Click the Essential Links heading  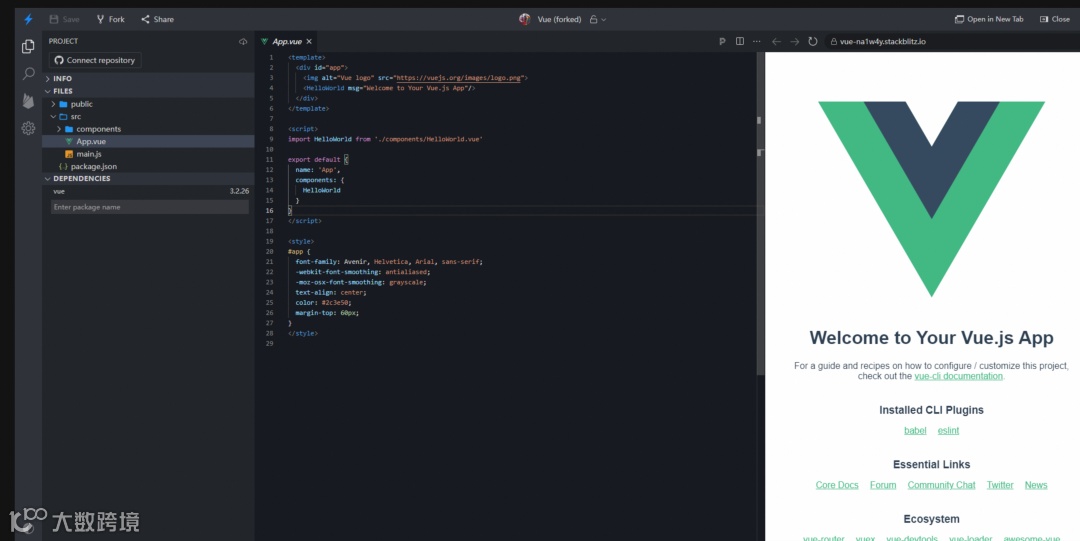pyautogui.click(x=931, y=465)
